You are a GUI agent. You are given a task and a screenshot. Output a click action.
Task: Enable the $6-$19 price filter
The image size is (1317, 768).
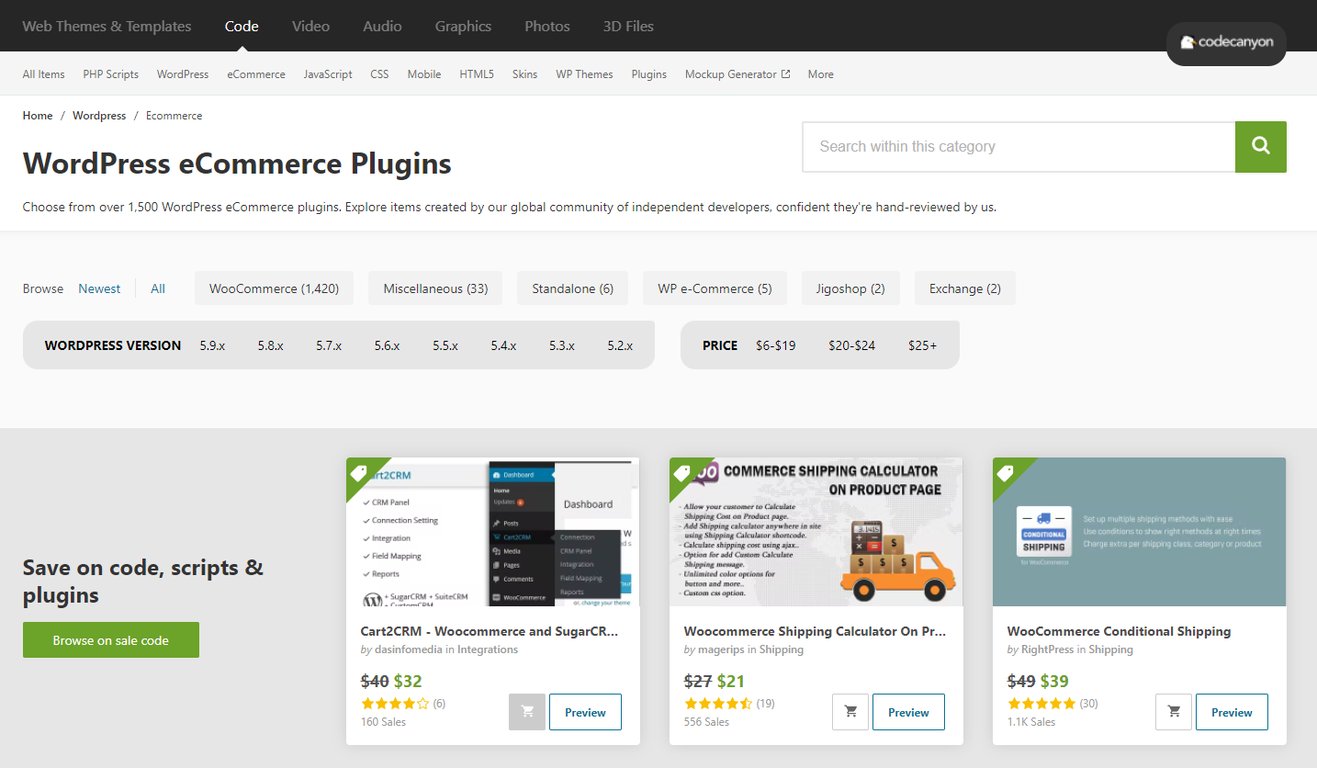tap(775, 345)
